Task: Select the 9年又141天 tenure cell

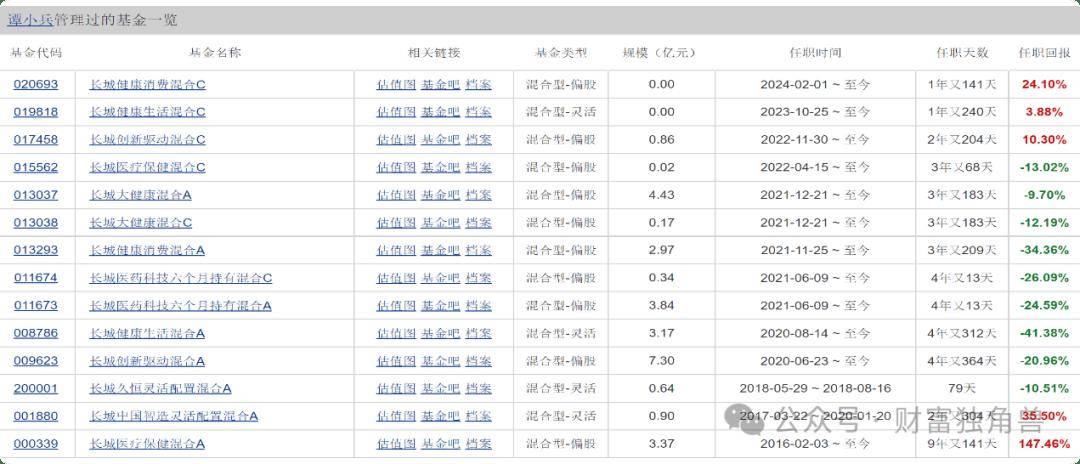Action: tap(962, 444)
